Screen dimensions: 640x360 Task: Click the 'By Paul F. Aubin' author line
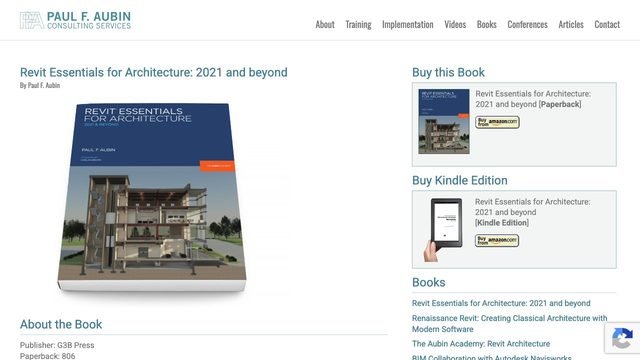point(40,85)
